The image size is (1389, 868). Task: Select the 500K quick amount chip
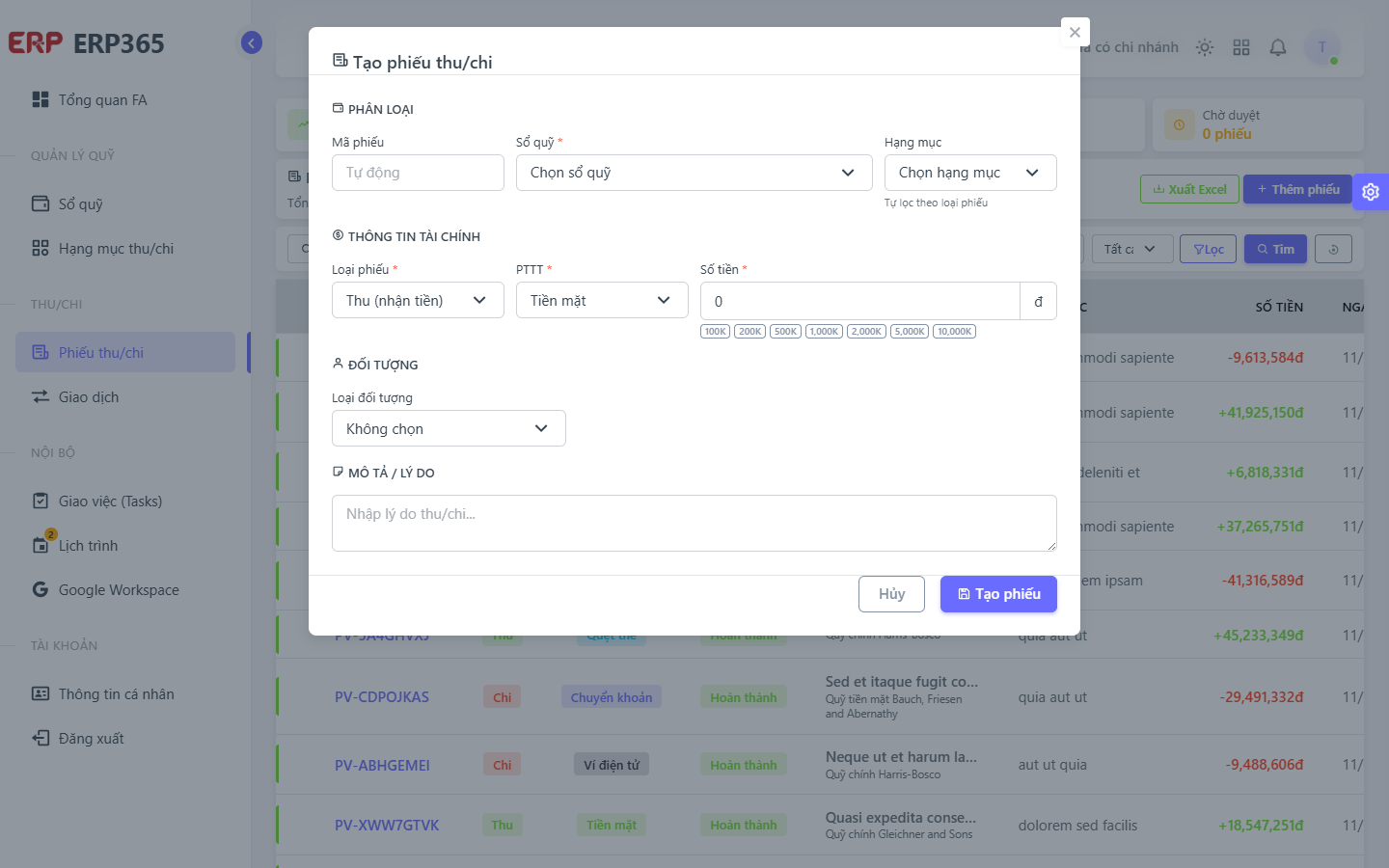785,332
